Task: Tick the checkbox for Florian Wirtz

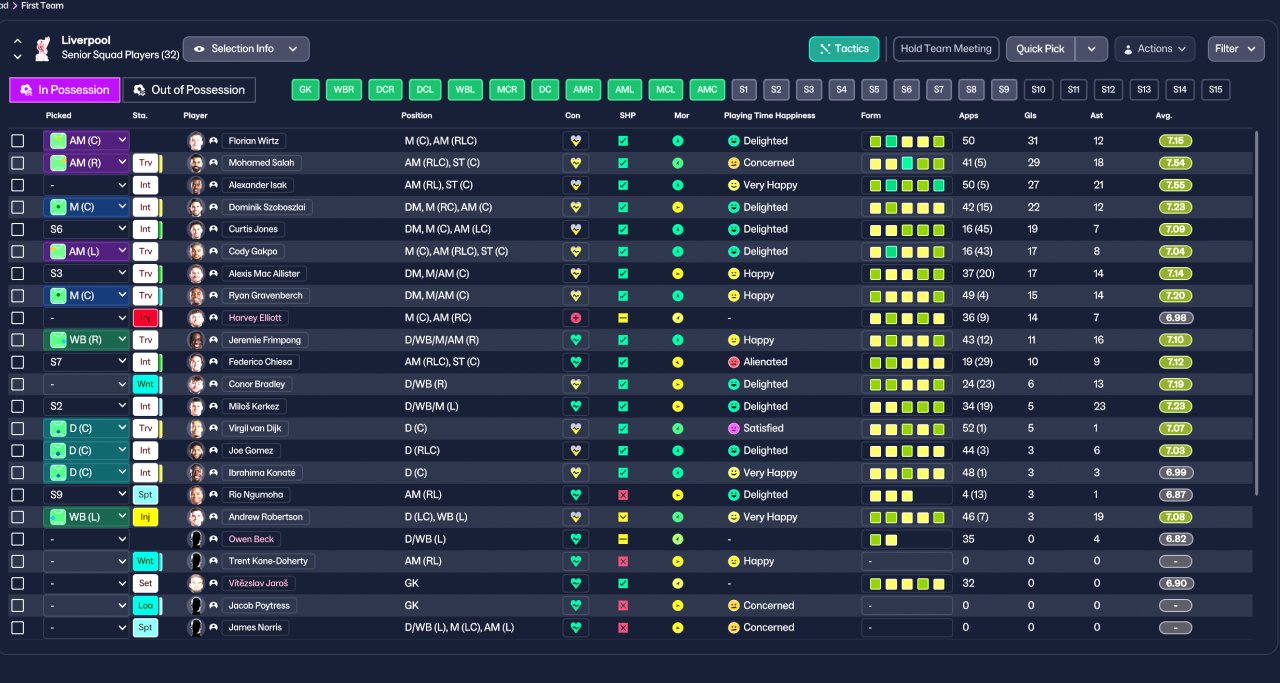Action: pyautogui.click(x=17, y=141)
